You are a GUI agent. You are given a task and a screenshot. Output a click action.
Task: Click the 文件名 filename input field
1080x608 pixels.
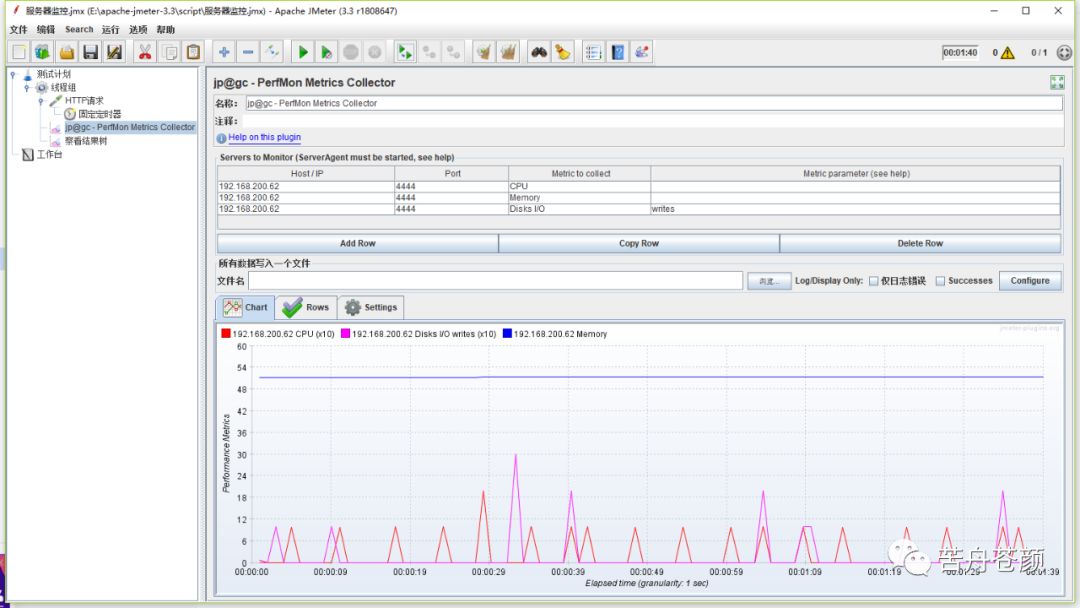495,281
